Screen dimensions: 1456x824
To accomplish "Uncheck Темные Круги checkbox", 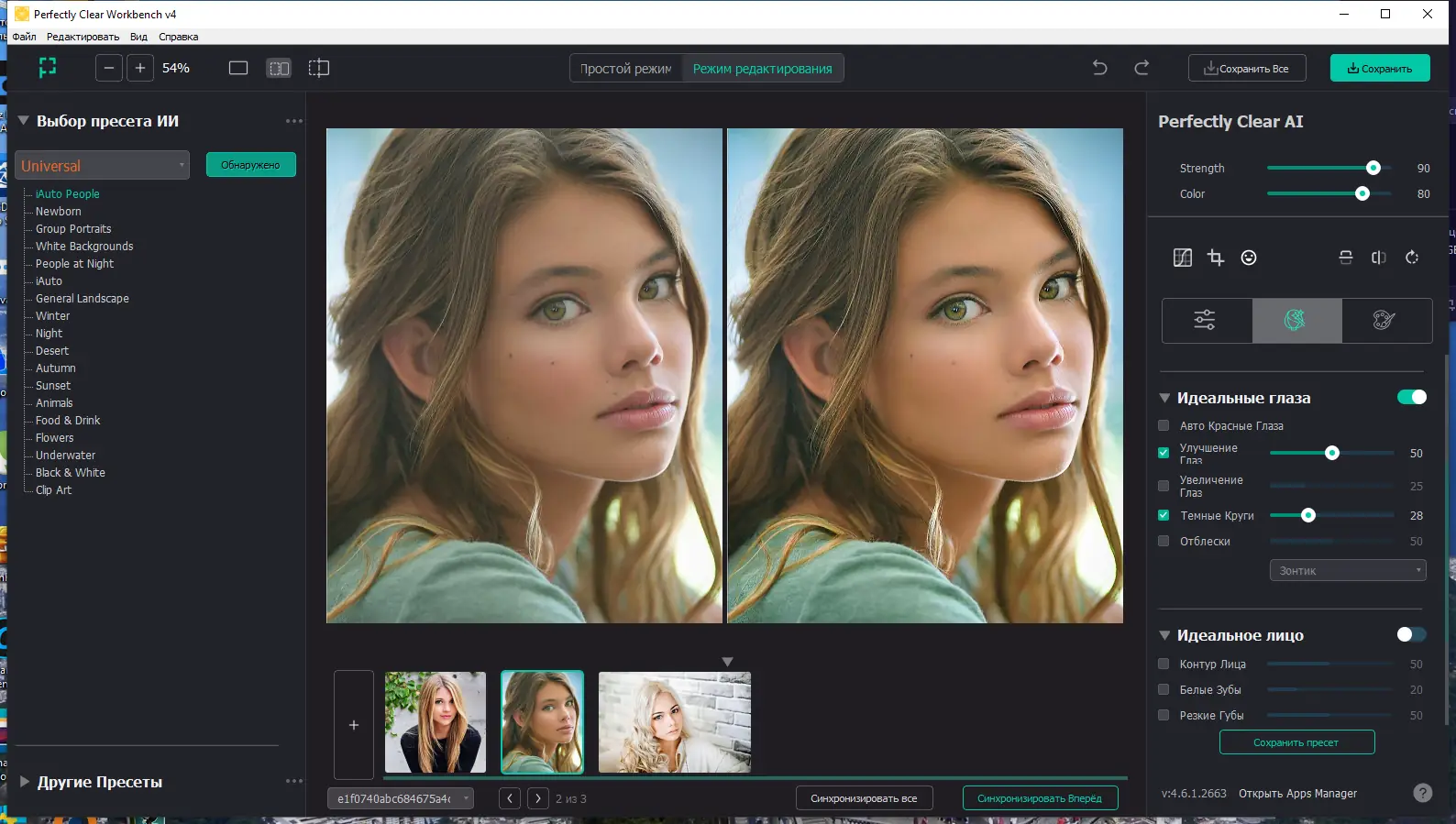I will click(1164, 515).
